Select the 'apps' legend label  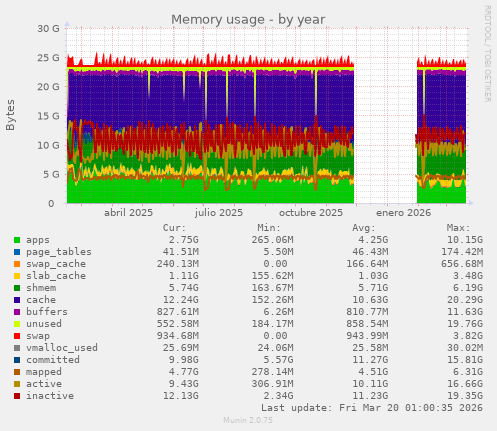pyautogui.click(x=38, y=240)
